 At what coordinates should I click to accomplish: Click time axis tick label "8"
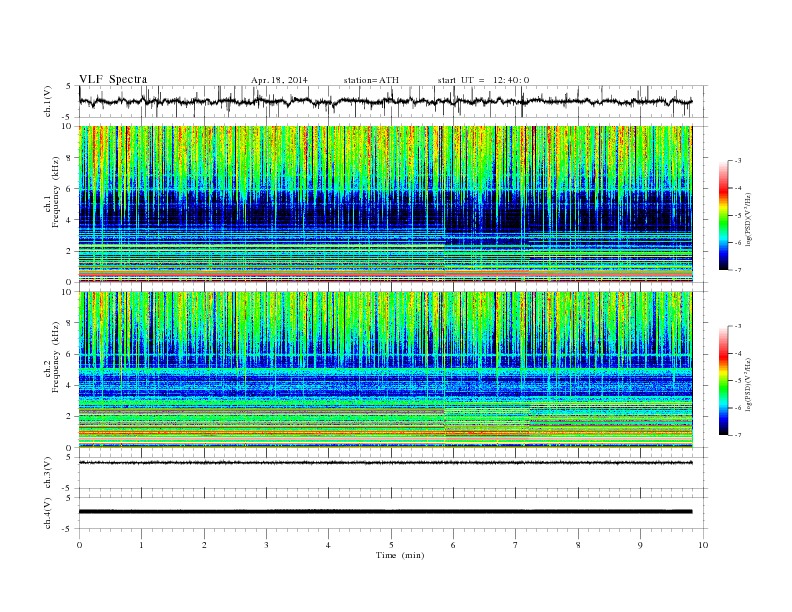click(578, 545)
